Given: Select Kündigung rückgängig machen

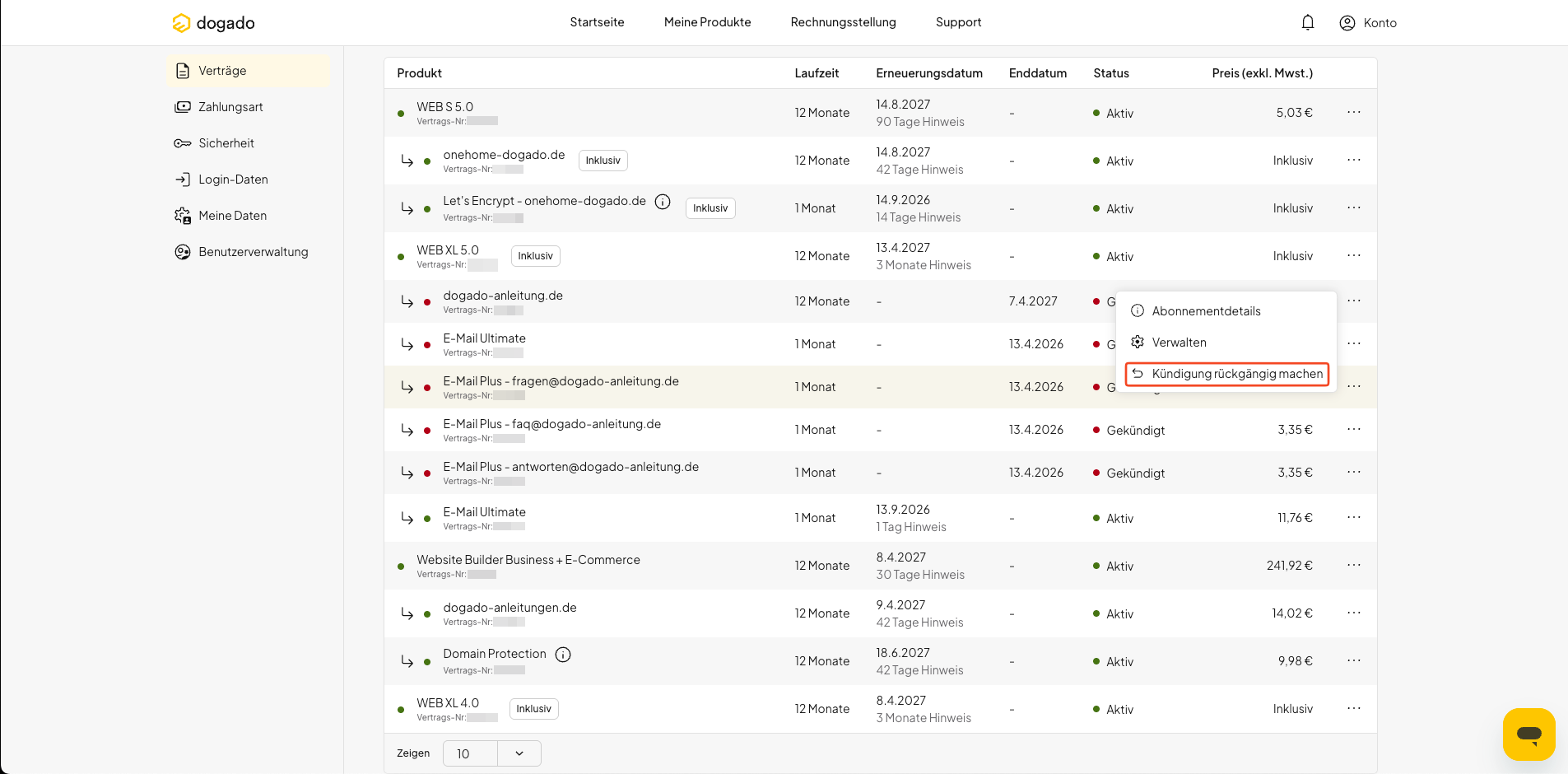Looking at the screenshot, I should [1227, 374].
